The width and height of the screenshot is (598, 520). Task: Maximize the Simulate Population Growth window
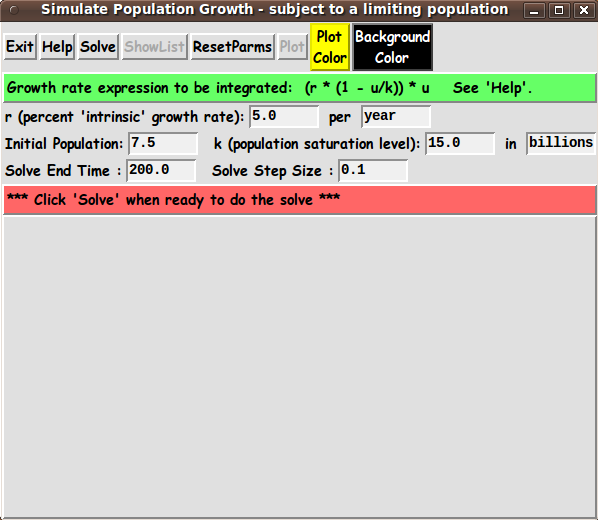(559, 10)
